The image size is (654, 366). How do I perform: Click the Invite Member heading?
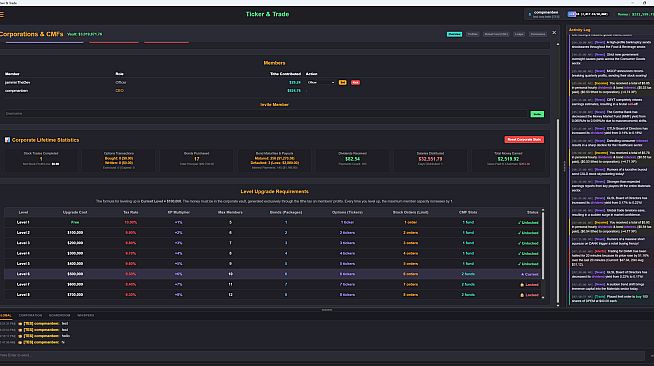pos(274,105)
